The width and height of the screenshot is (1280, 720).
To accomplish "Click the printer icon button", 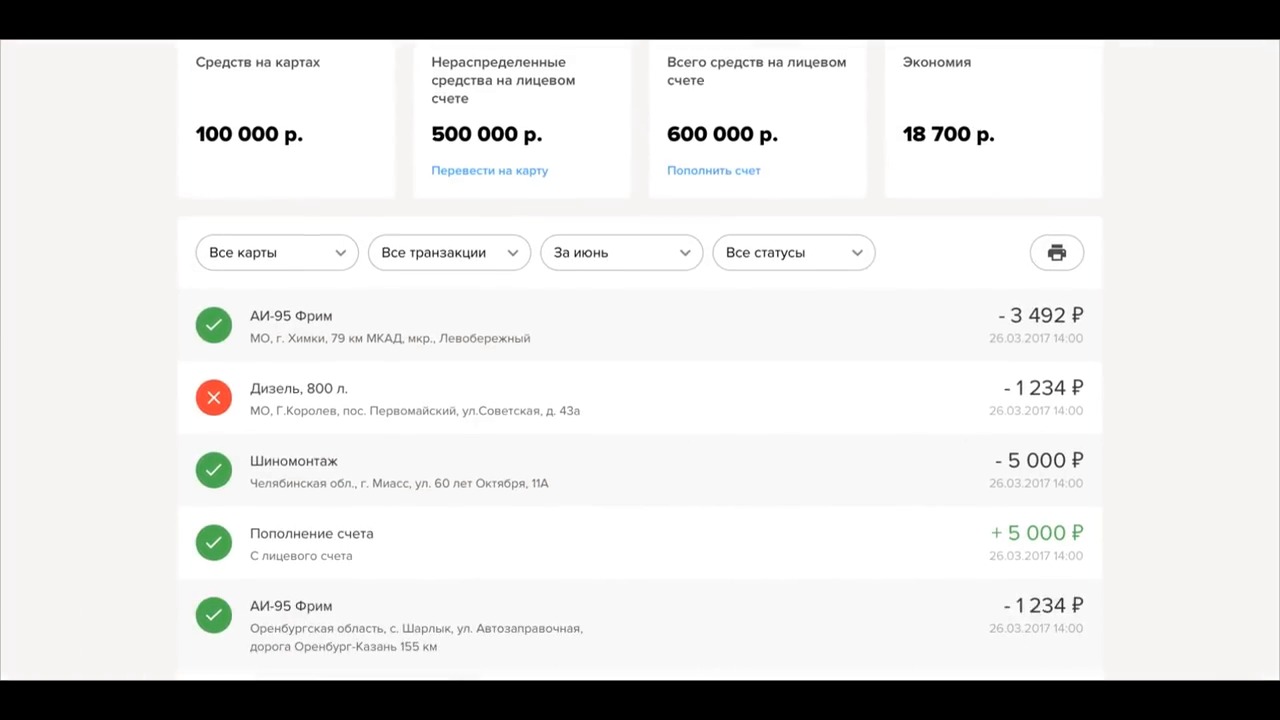I will tap(1056, 253).
